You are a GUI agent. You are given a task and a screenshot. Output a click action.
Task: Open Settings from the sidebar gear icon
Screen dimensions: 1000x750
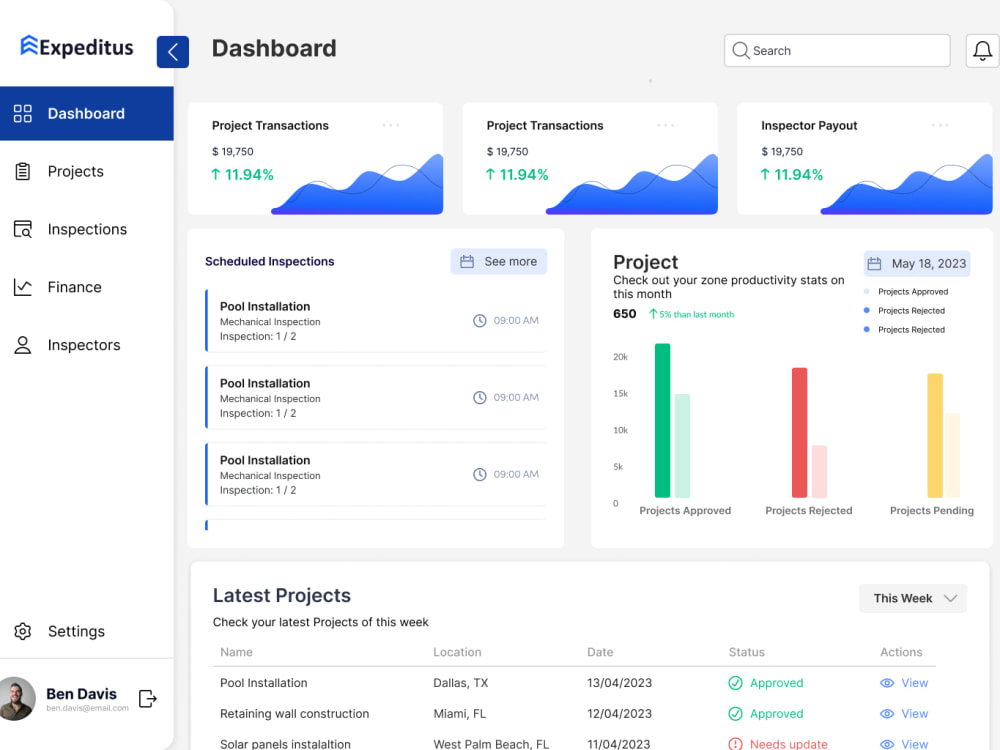click(22, 631)
